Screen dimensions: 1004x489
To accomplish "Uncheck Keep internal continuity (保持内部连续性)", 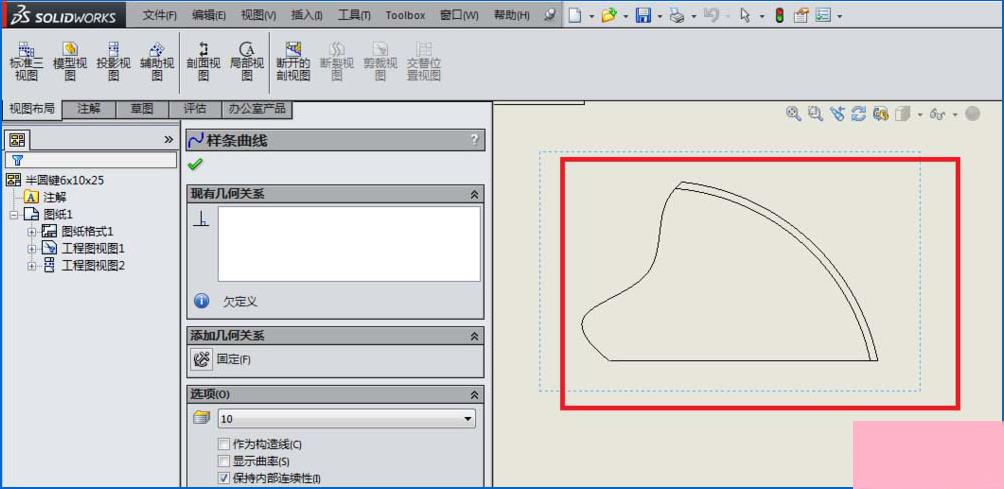I will click(223, 478).
